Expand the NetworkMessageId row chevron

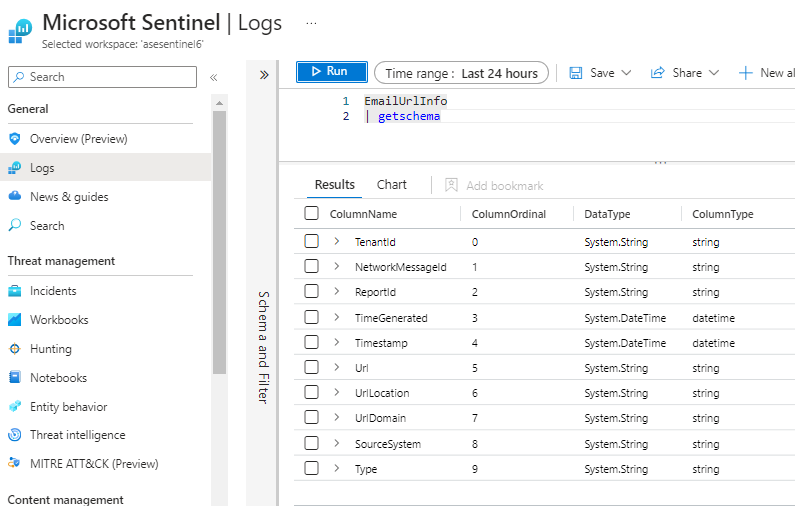(x=337, y=266)
